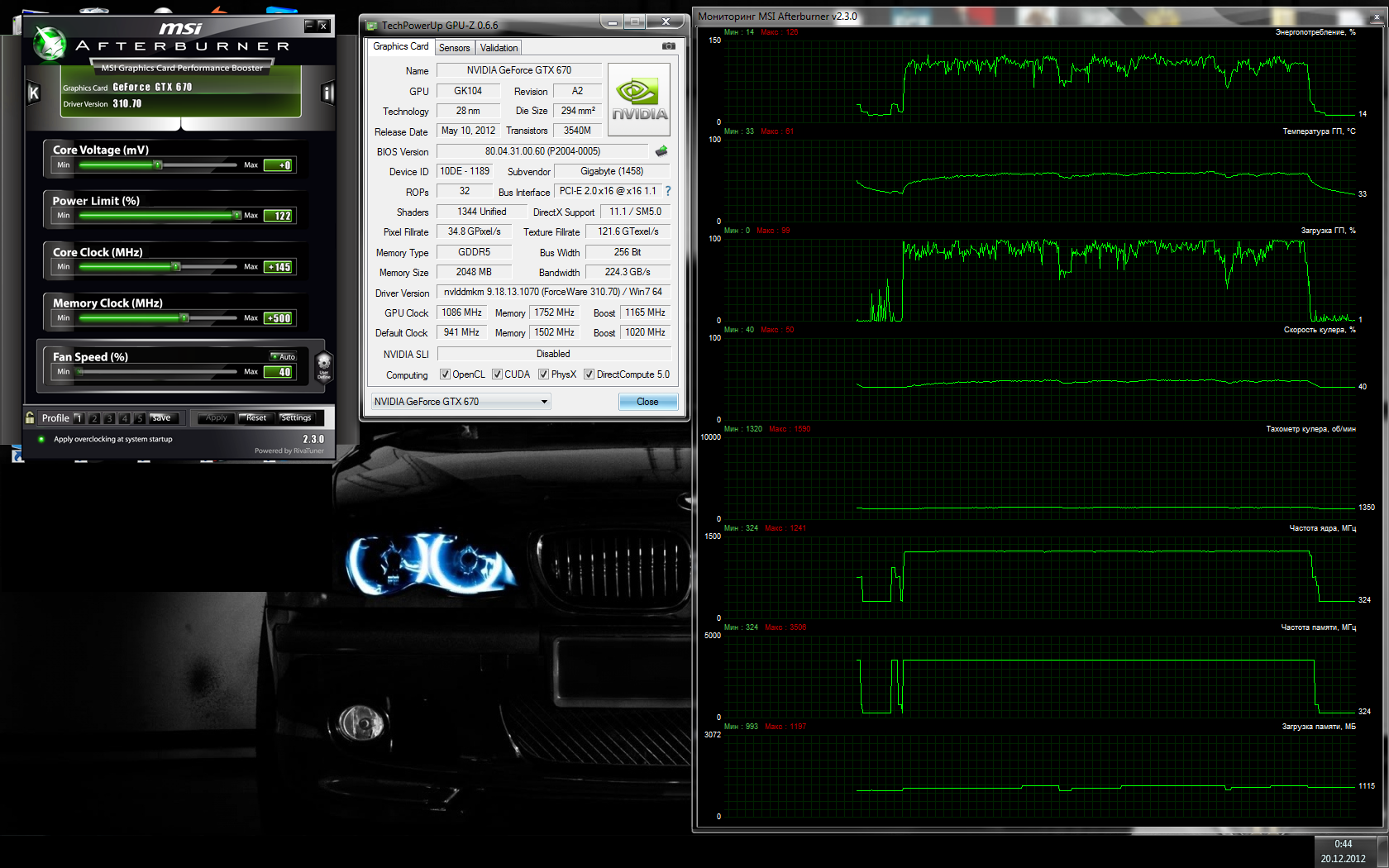Screen dimensions: 1389x868
Task: Click the GPU temperature graph
Action: (1040, 180)
